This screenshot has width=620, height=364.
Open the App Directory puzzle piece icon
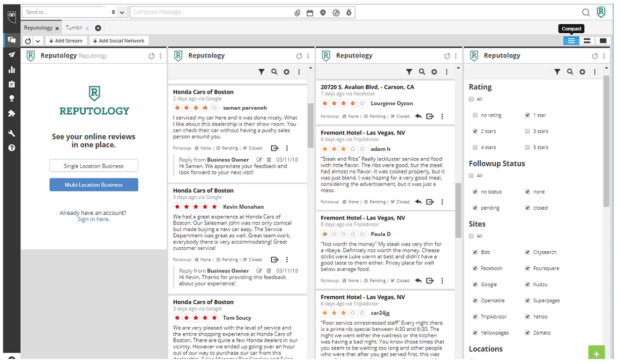click(x=11, y=113)
